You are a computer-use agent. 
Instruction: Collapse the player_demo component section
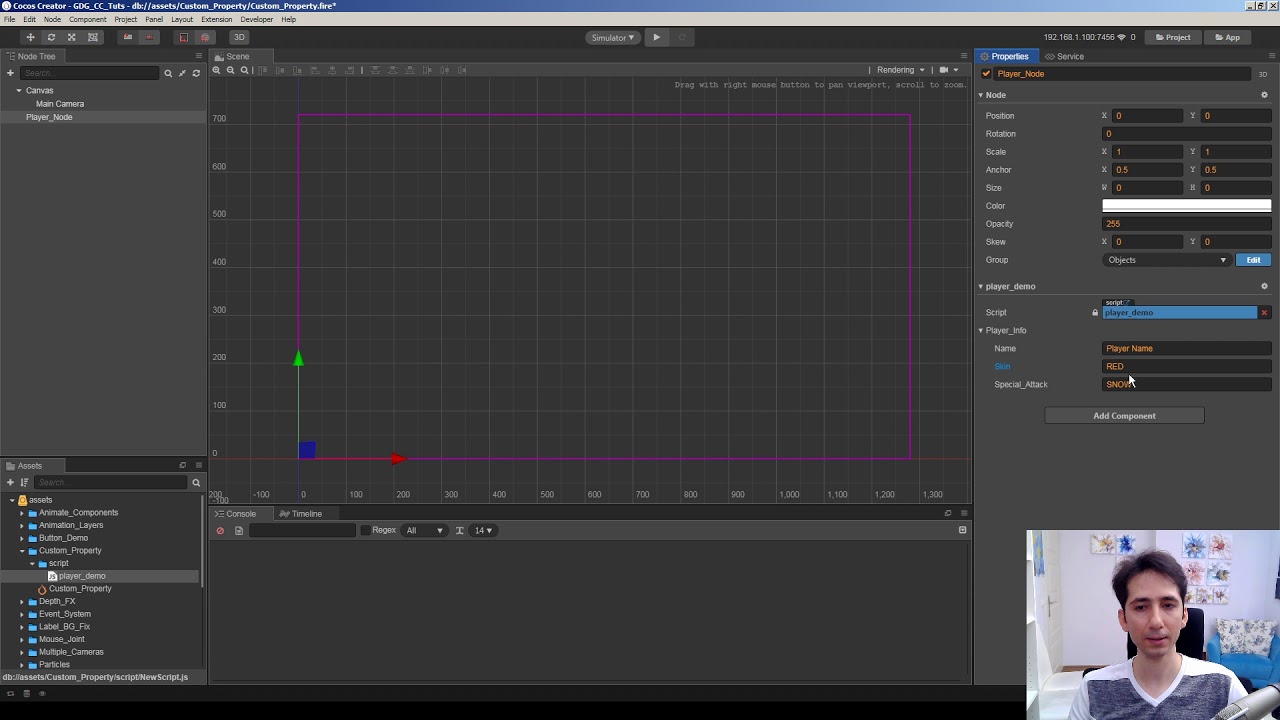click(980, 286)
